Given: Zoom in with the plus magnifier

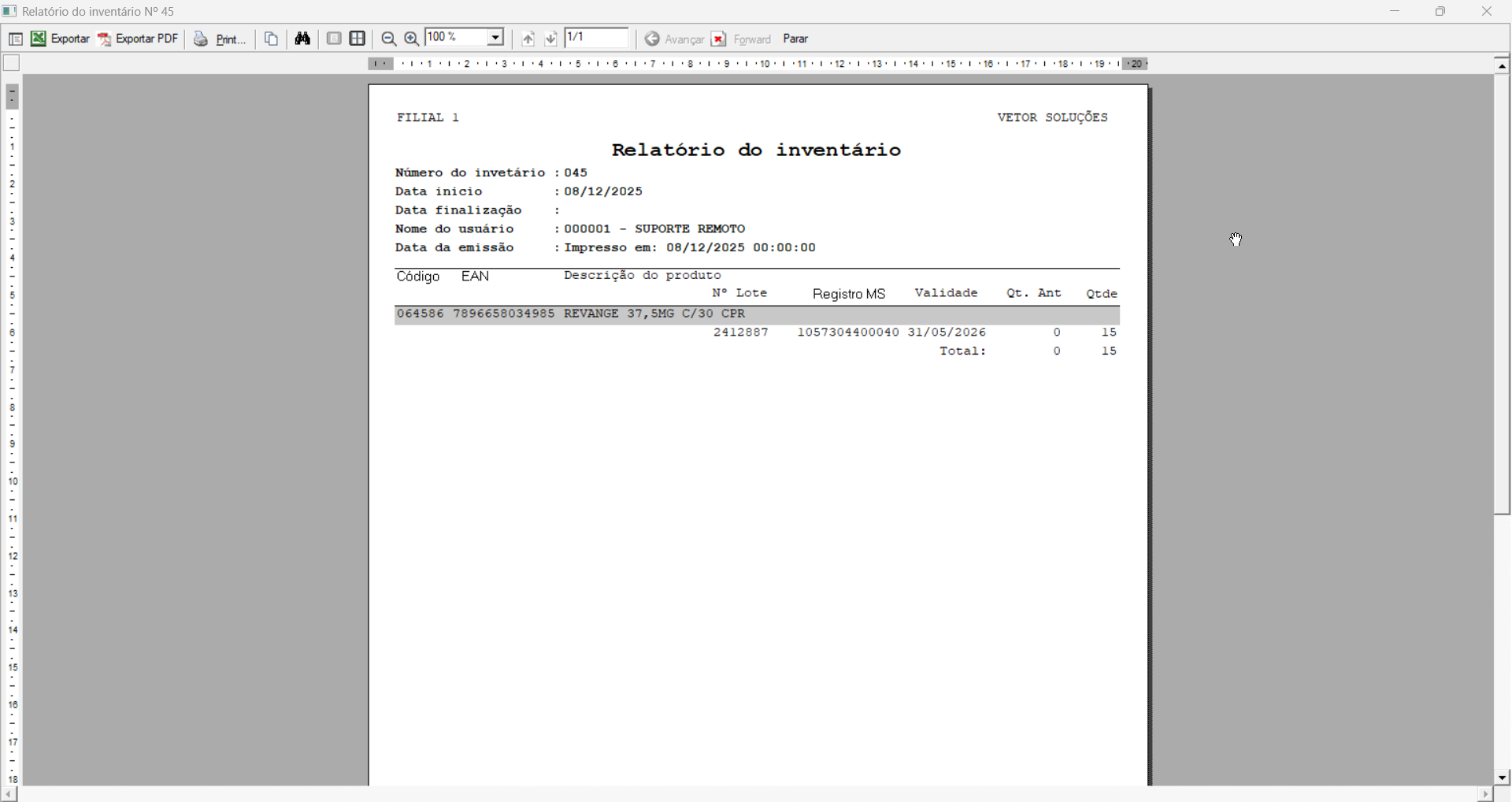Looking at the screenshot, I should pos(412,39).
